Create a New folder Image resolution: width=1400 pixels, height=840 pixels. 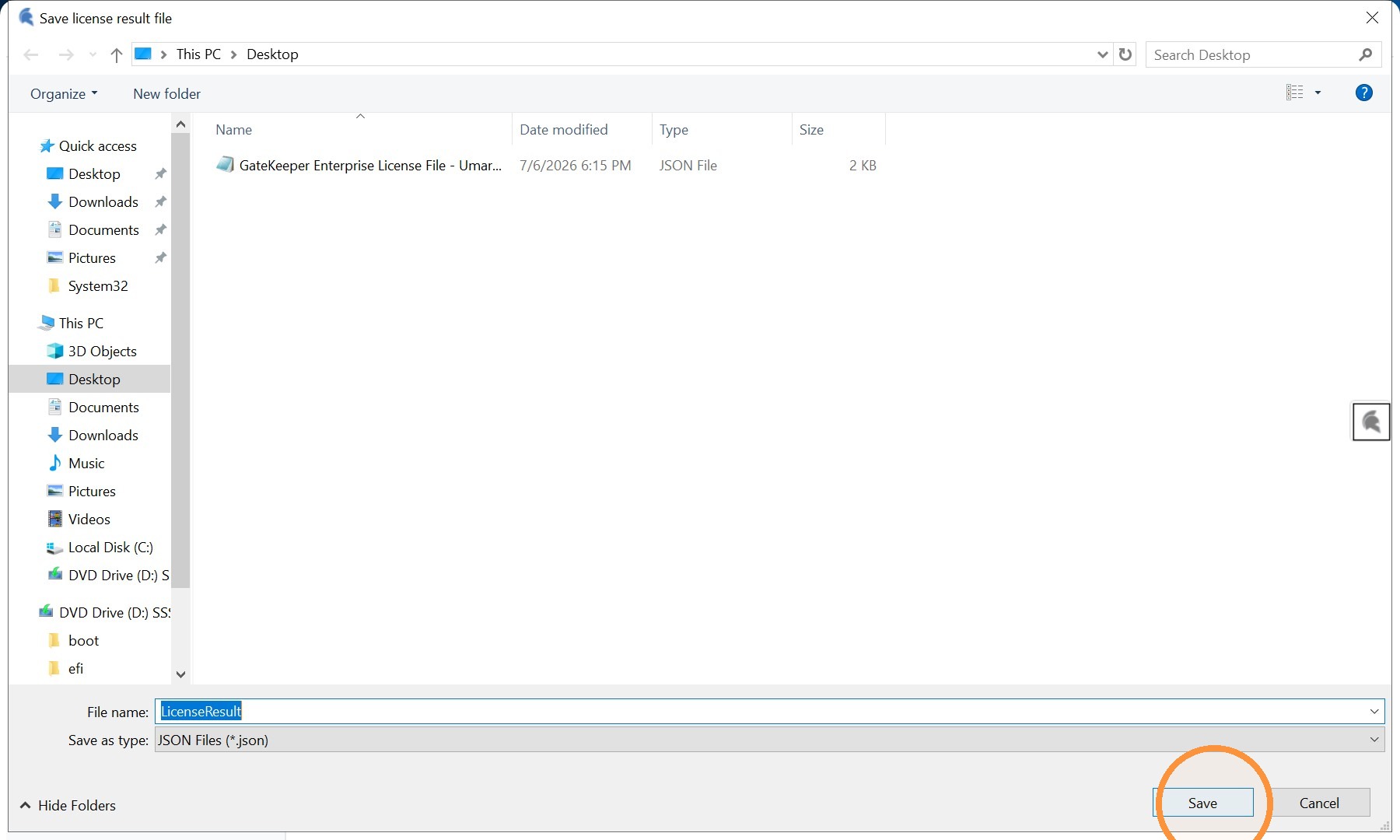166,93
